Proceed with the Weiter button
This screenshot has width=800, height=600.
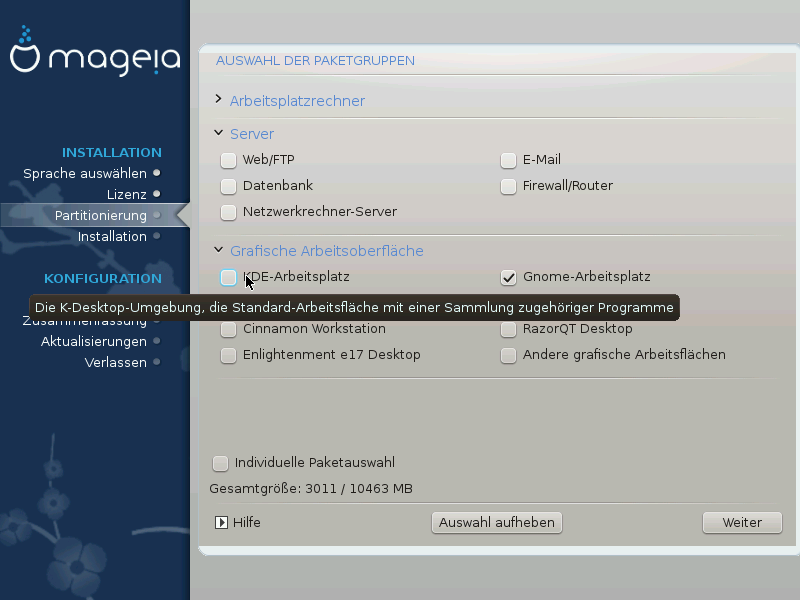click(x=742, y=523)
